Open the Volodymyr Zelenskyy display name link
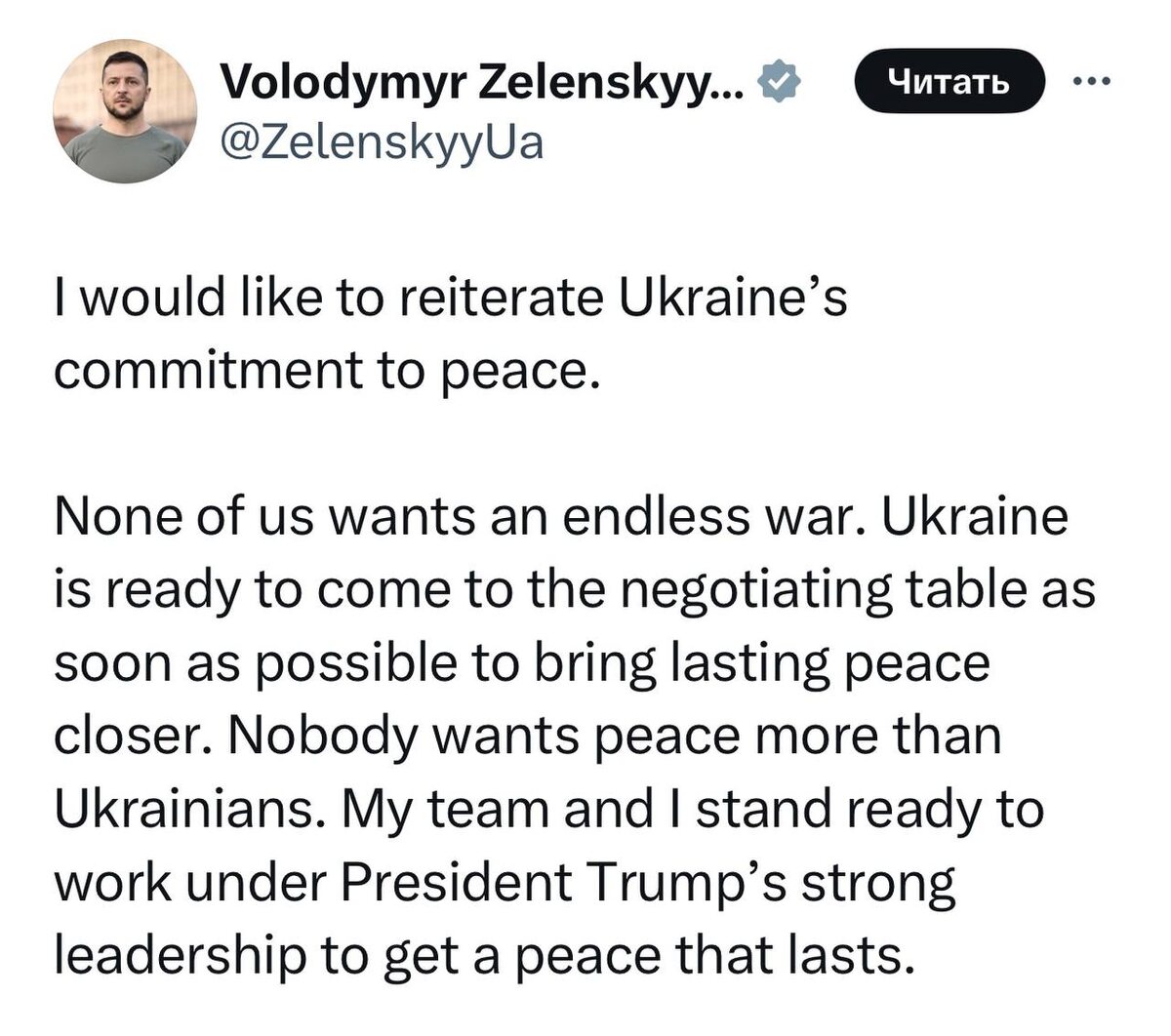This screenshot has height=1036, width=1171. [480, 86]
